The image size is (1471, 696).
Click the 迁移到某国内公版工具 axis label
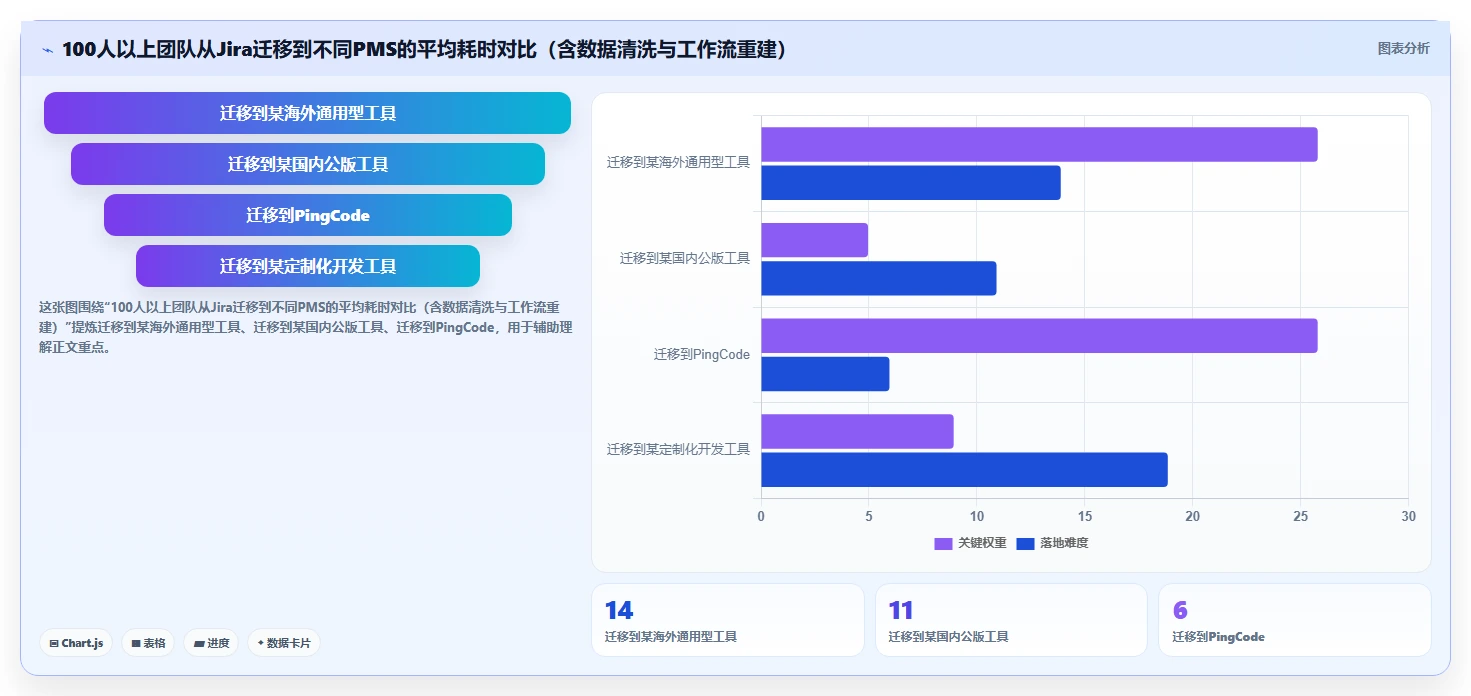(x=685, y=258)
